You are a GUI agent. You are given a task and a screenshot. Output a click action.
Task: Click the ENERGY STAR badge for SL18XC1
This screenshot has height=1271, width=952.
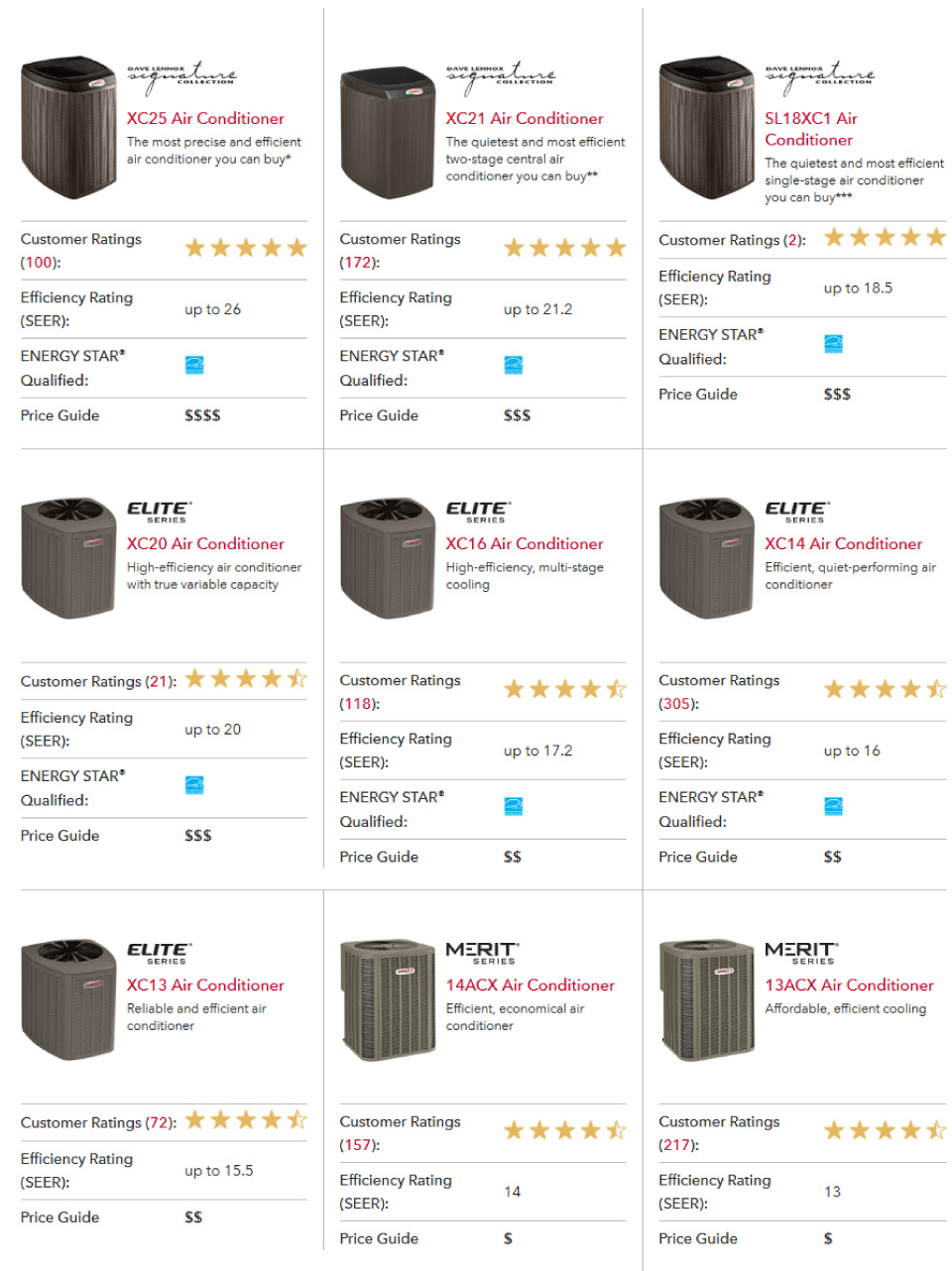point(834,344)
